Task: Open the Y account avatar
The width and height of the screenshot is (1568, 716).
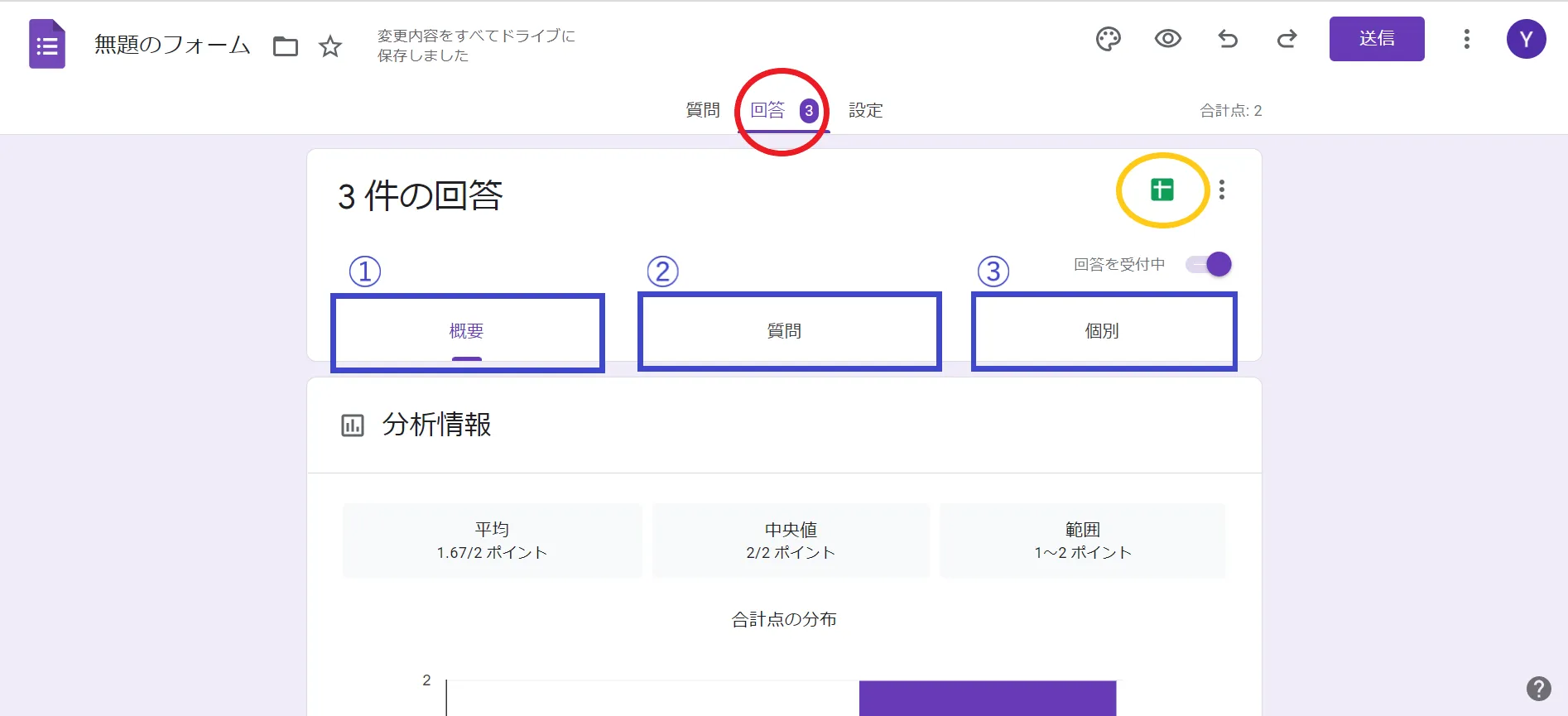Action: (x=1526, y=39)
